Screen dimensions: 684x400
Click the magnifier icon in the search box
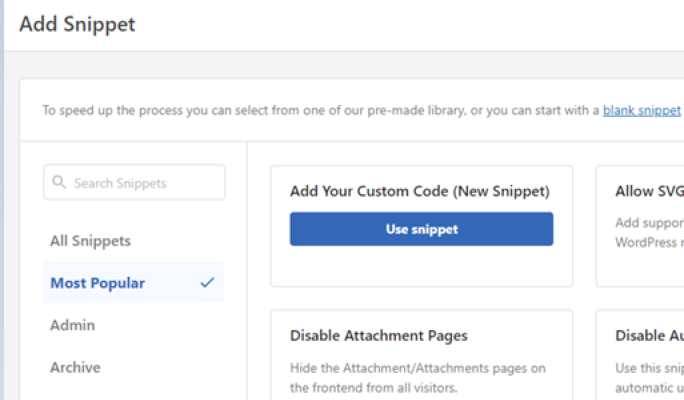[60, 183]
